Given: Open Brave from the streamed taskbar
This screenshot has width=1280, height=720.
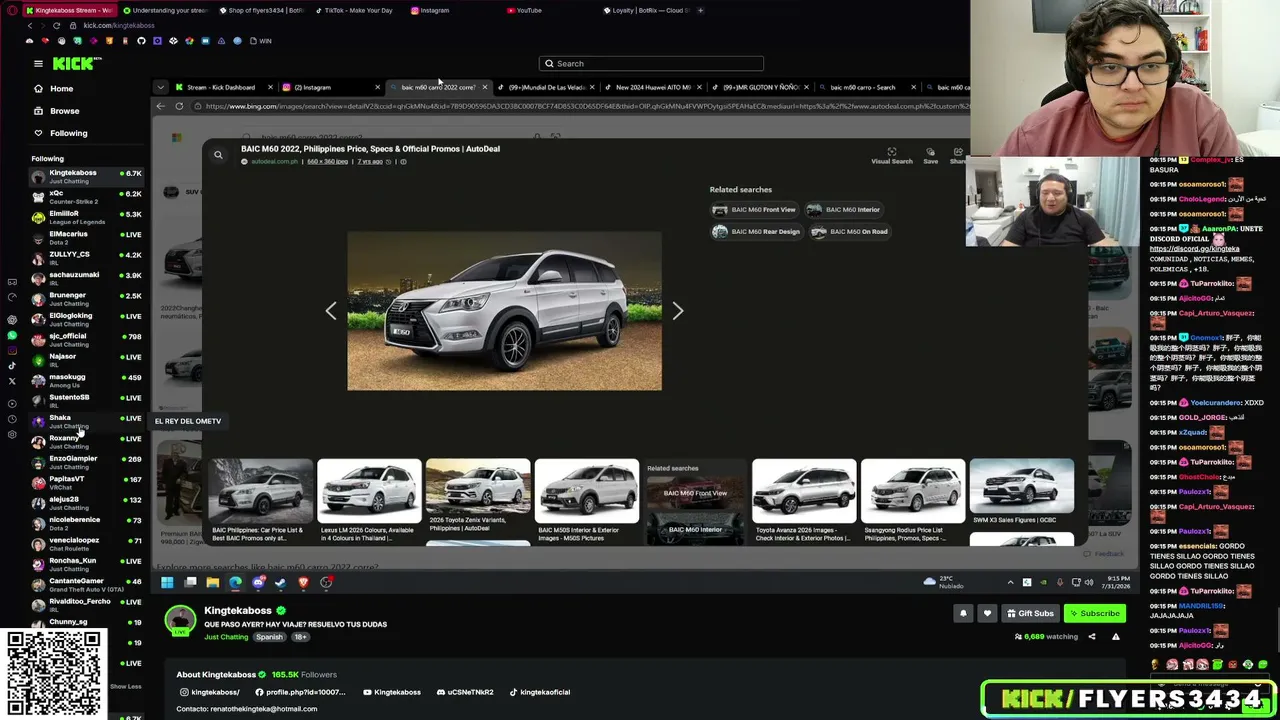Looking at the screenshot, I should (304, 582).
